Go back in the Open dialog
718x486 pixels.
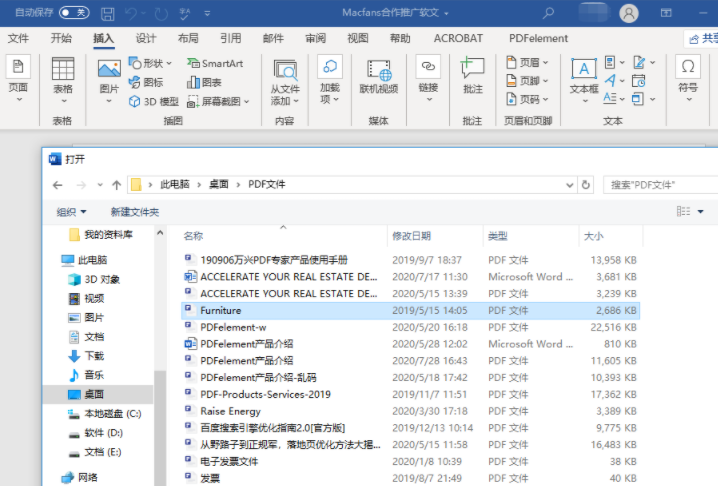point(58,185)
